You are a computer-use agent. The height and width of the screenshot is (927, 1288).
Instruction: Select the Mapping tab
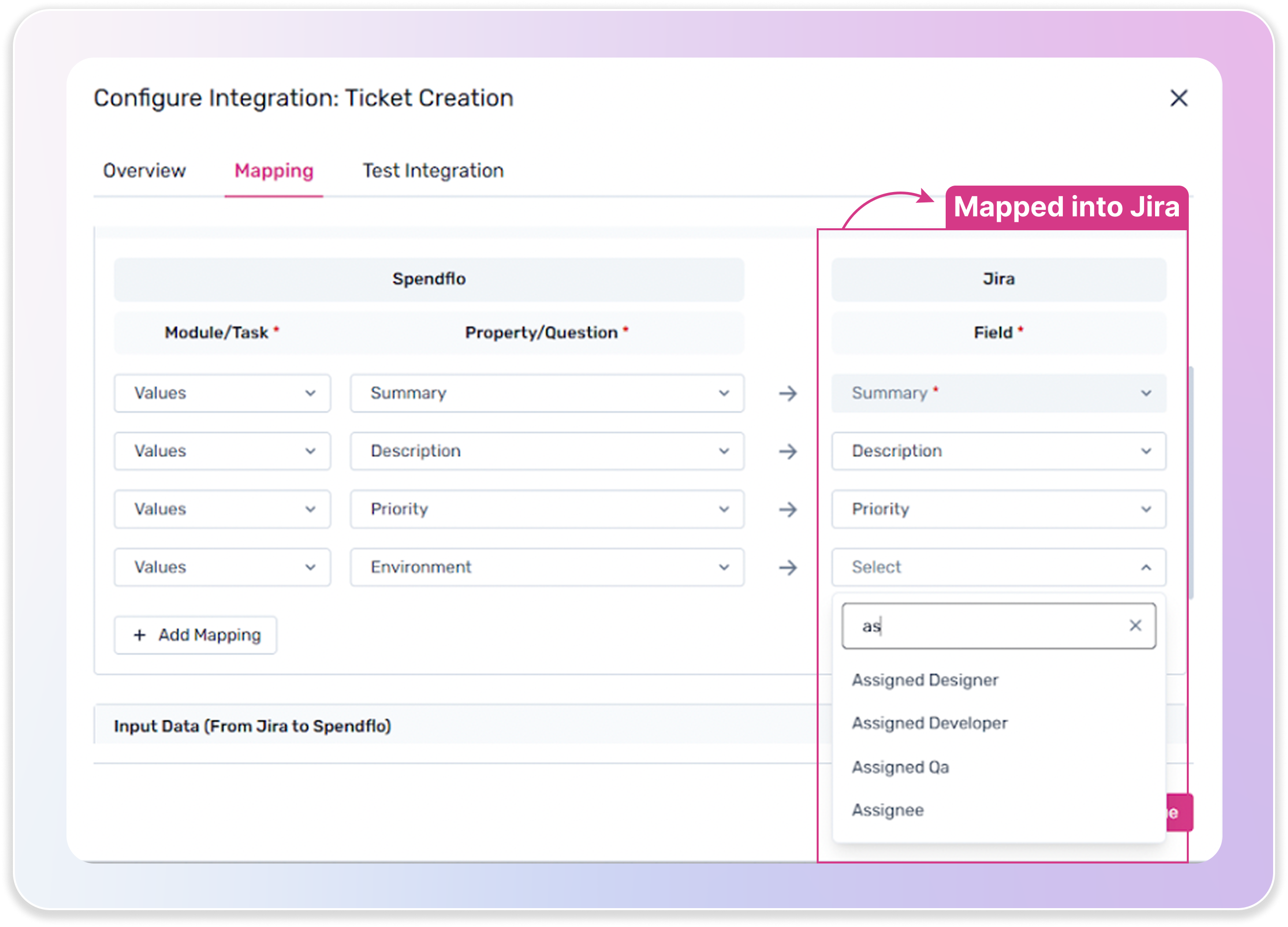coord(274,170)
